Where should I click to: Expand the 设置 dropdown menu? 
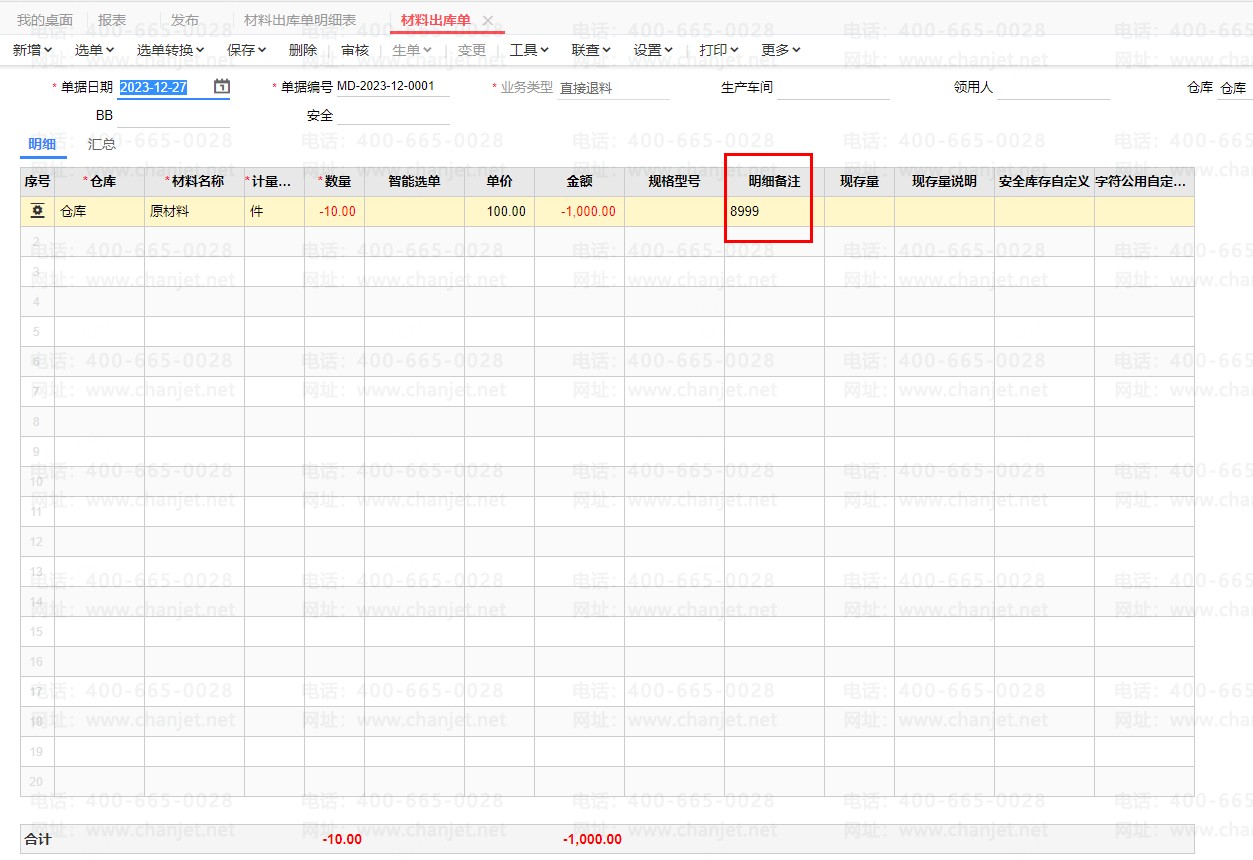(x=653, y=49)
